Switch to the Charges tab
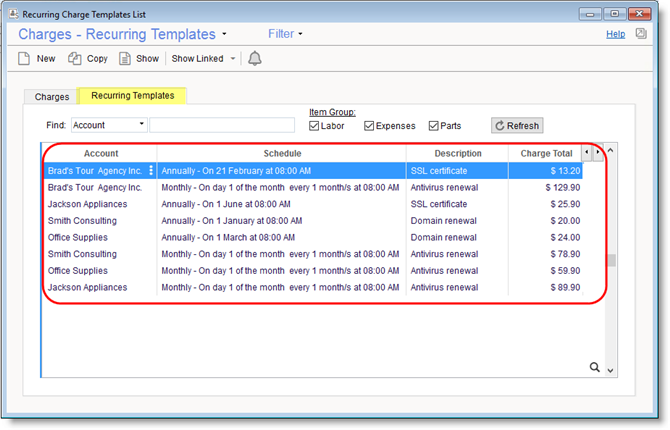670x430 pixels. 52,97
